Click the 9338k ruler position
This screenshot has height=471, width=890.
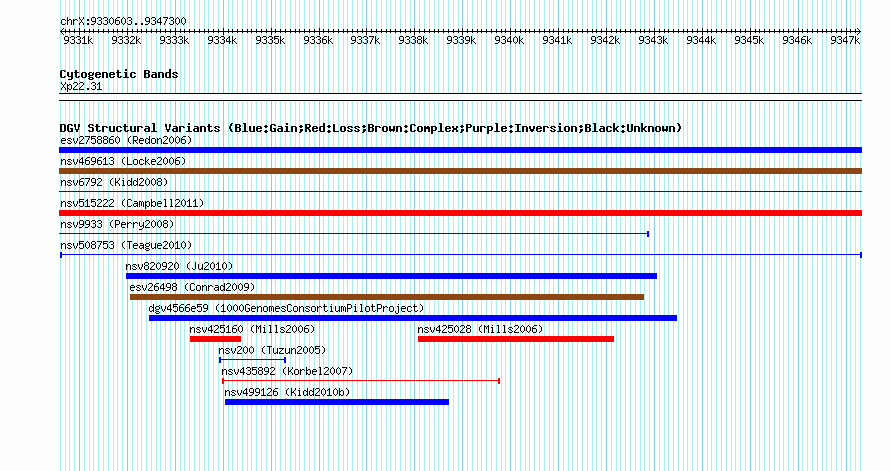[x=413, y=40]
